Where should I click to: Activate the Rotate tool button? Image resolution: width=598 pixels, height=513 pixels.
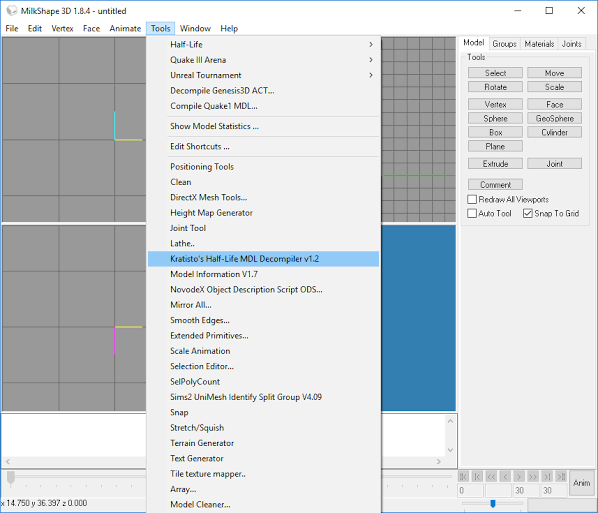click(x=495, y=87)
